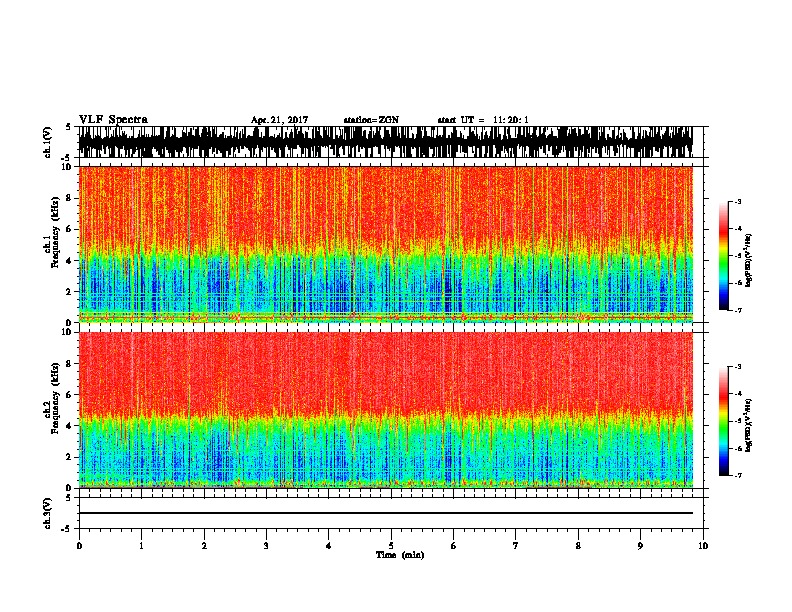Click the "-7" label on ch.2 color bar
This screenshot has height=612, width=792.
click(x=738, y=476)
